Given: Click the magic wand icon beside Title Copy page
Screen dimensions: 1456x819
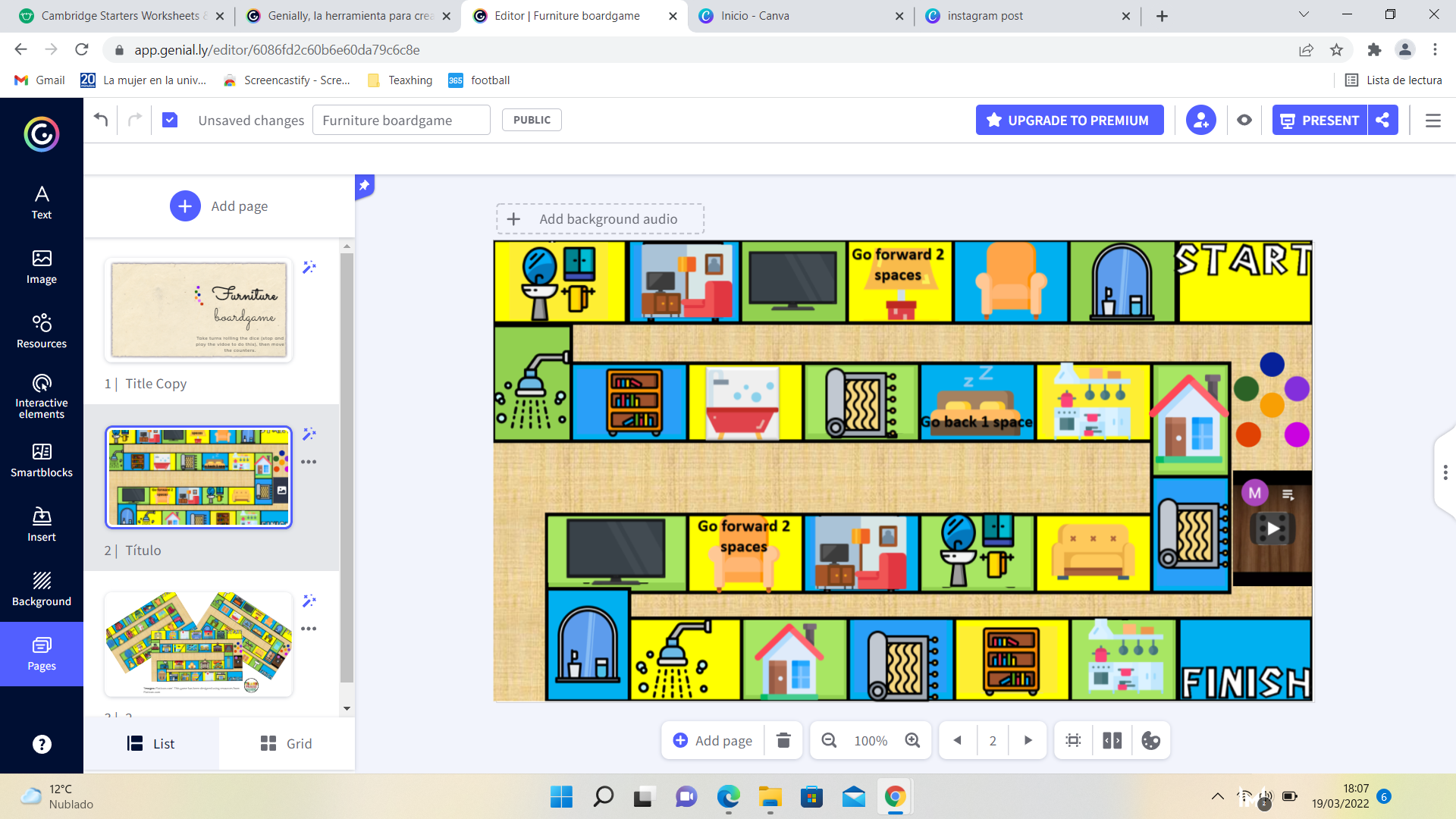Looking at the screenshot, I should (309, 267).
